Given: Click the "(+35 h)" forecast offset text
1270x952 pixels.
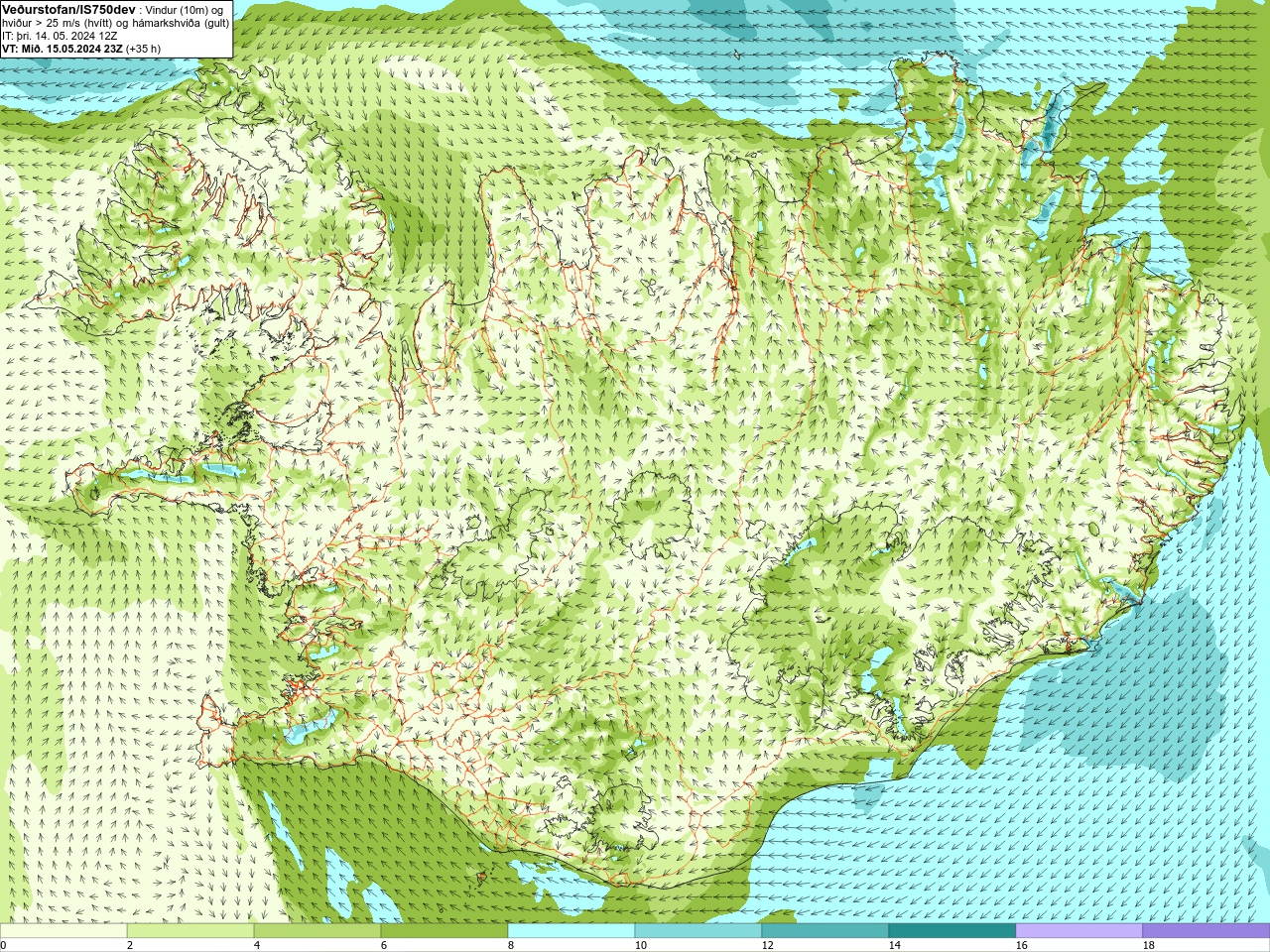Looking at the screenshot, I should [x=144, y=49].
